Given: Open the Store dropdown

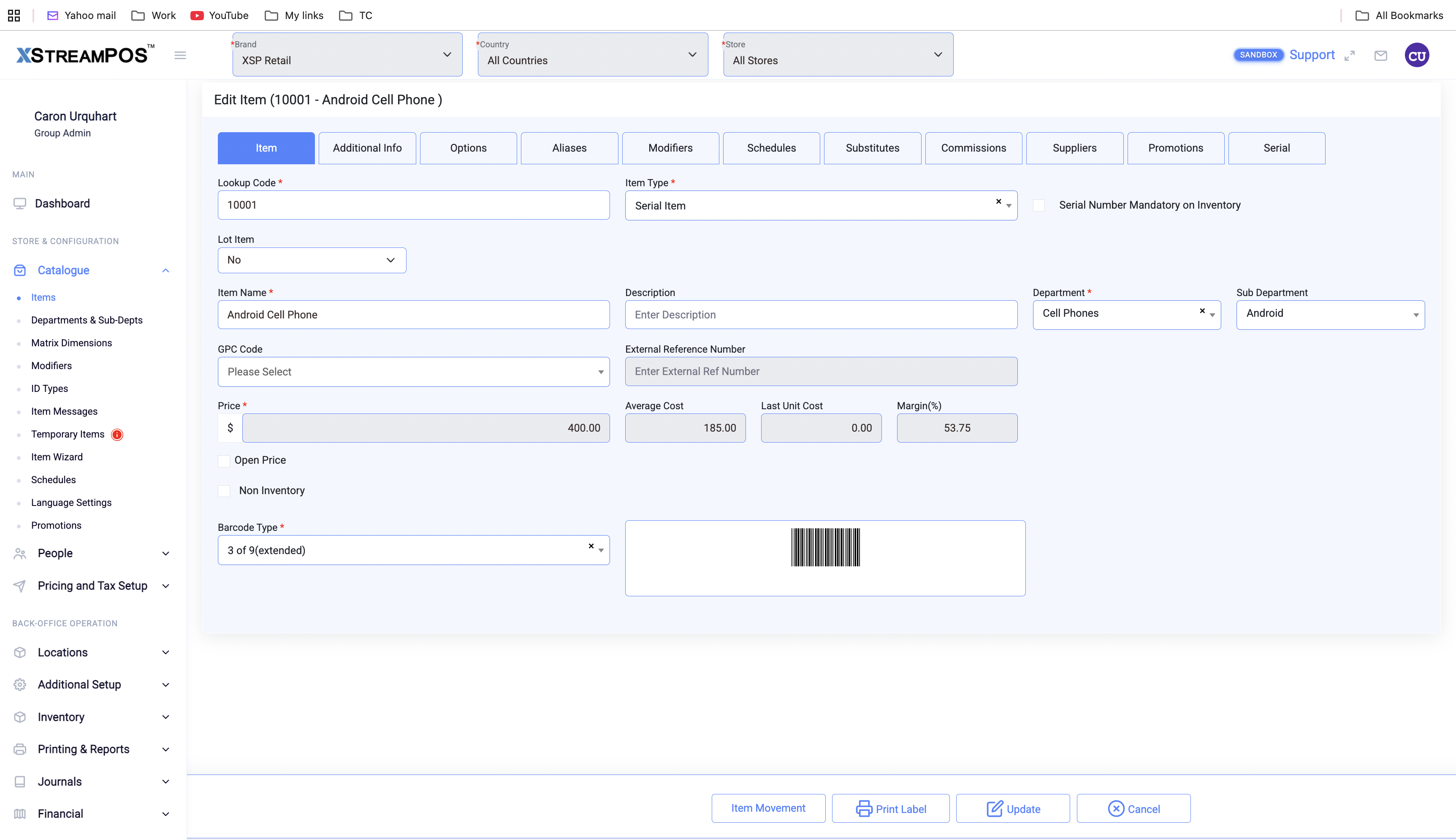Looking at the screenshot, I should click(x=838, y=55).
